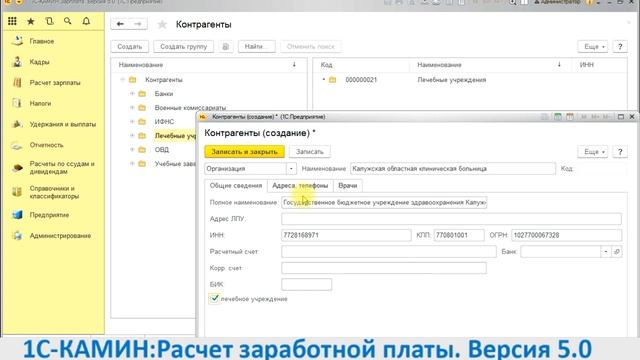This screenshot has width=640, height=360.
Task: Switch to Общие сведения tab
Action: click(x=236, y=186)
